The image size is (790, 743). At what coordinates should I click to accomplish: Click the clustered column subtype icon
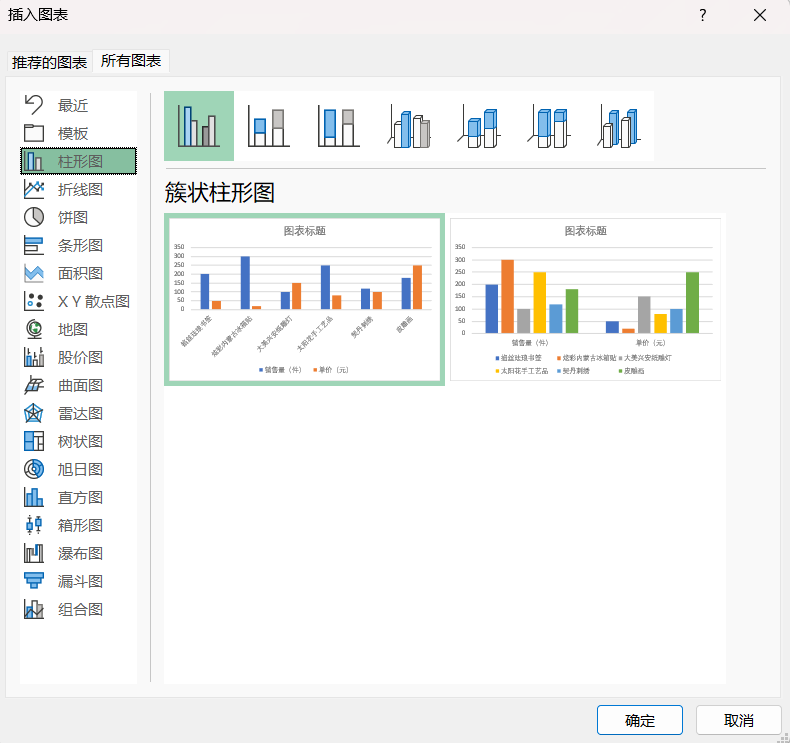[x=199, y=127]
